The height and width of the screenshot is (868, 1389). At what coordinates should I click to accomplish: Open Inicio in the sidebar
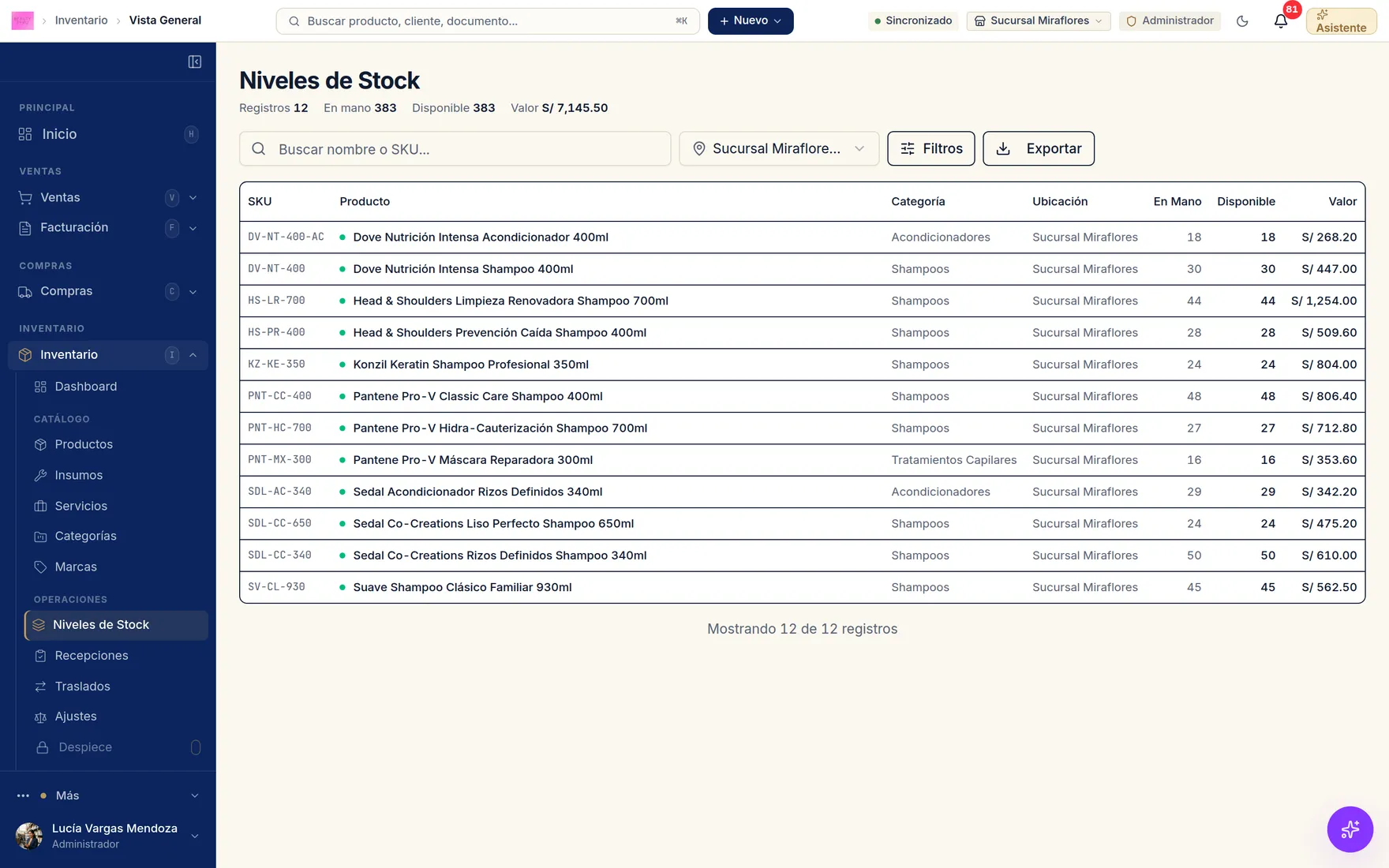click(108, 134)
